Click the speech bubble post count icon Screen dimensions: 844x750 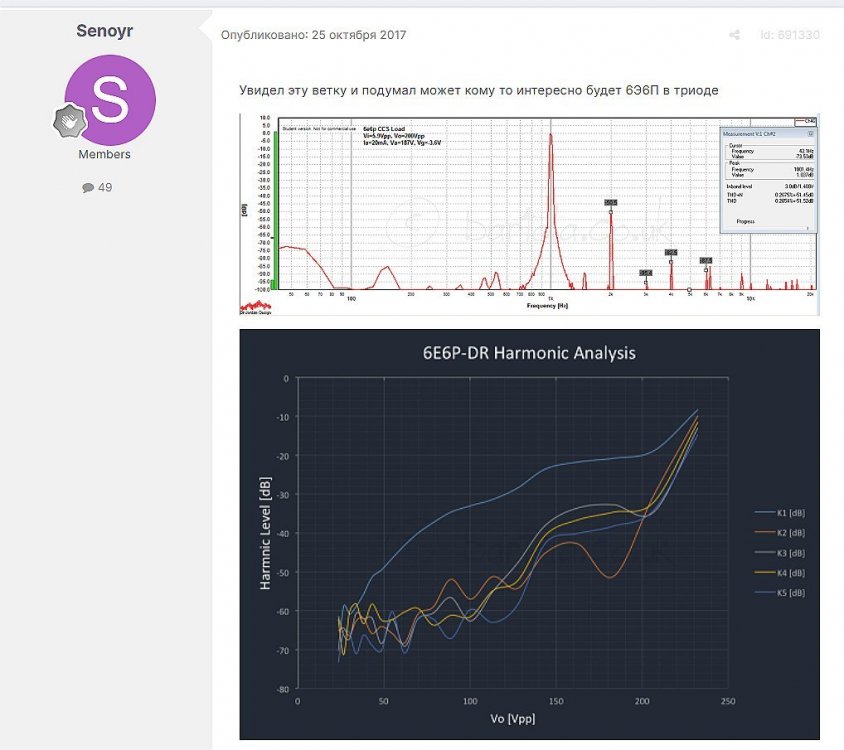tap(88, 187)
